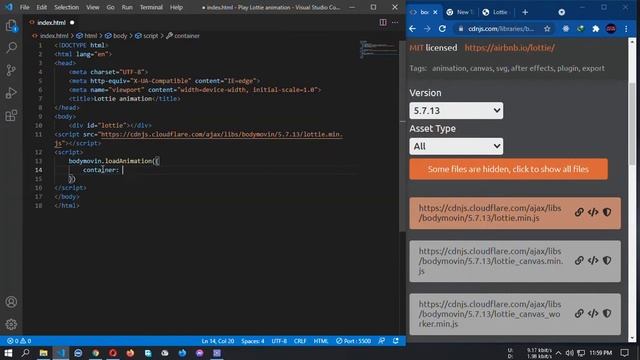Copy URL link icon for lottie_canvas.min.js

pyautogui.click(x=579, y=260)
